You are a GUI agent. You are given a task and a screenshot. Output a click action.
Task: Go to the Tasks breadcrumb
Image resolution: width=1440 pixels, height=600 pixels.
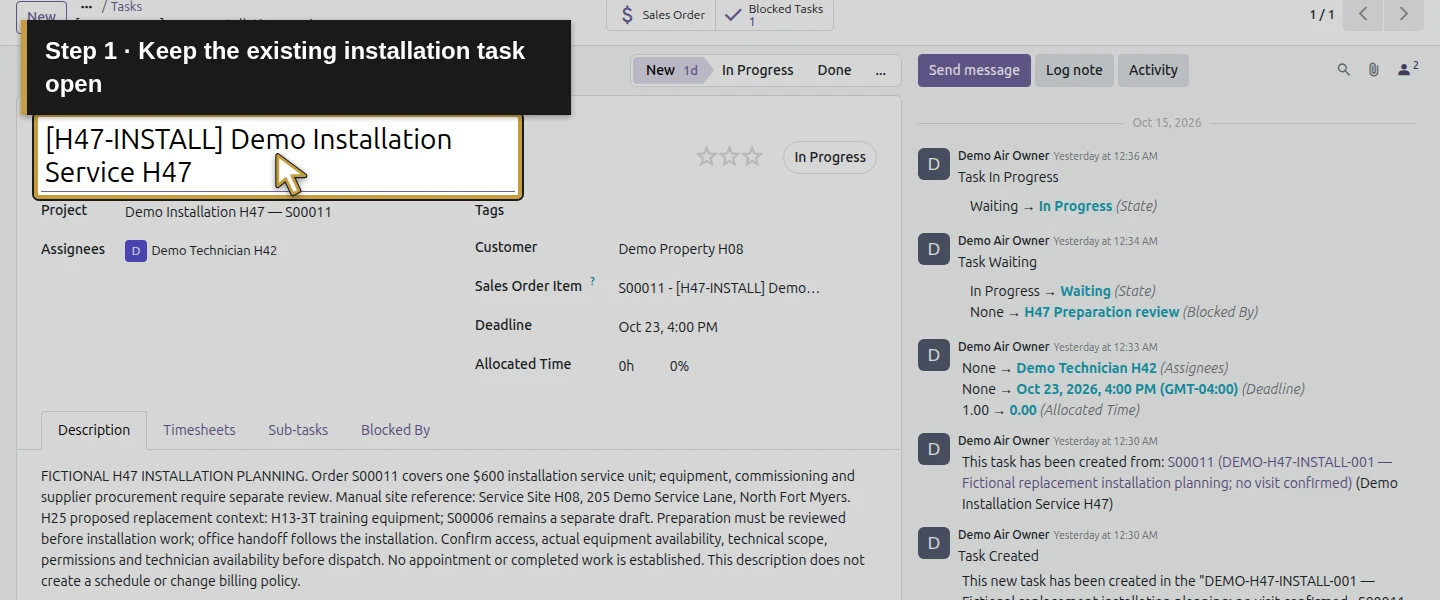(126, 7)
